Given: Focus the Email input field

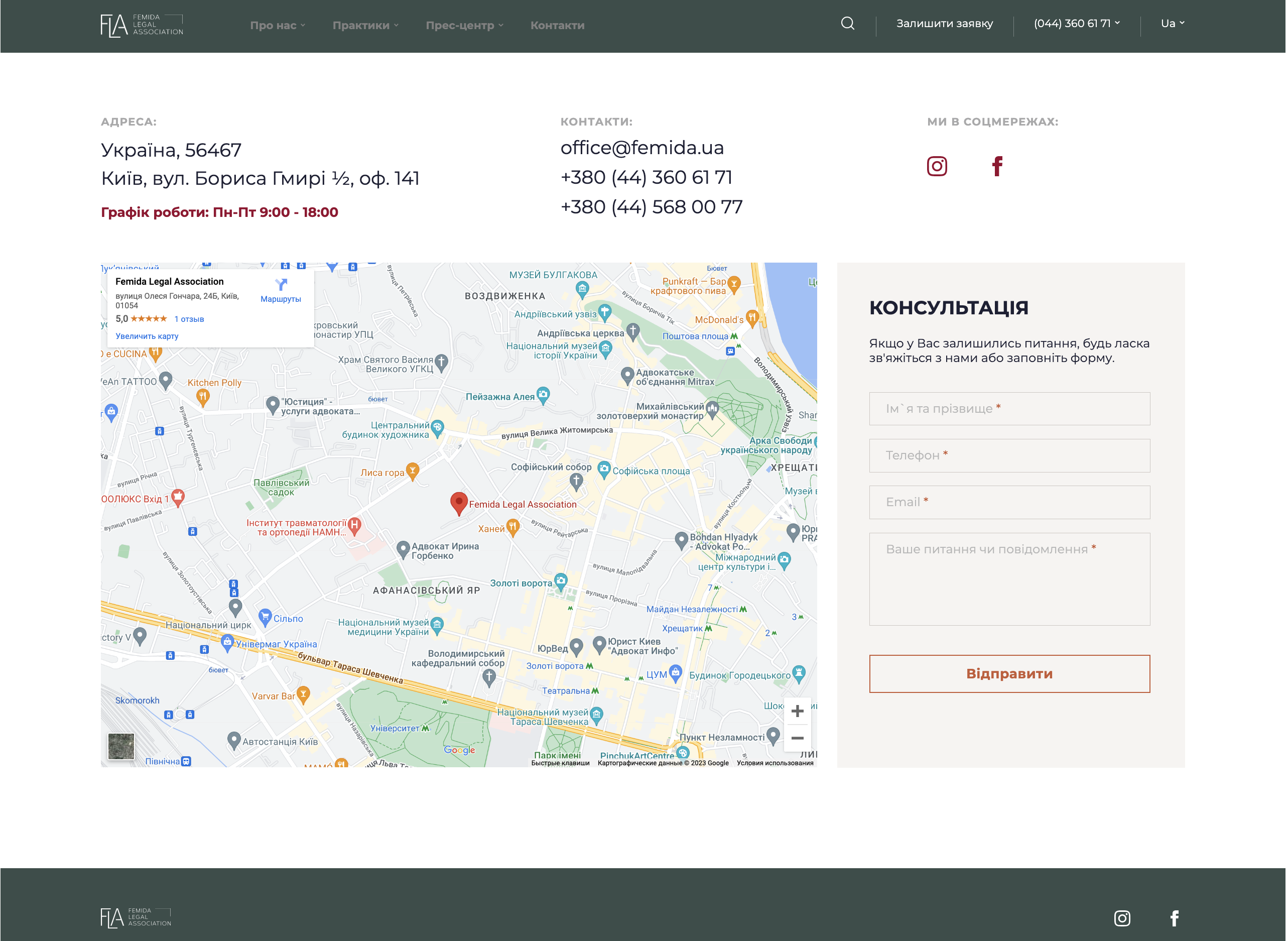Looking at the screenshot, I should [x=1010, y=503].
